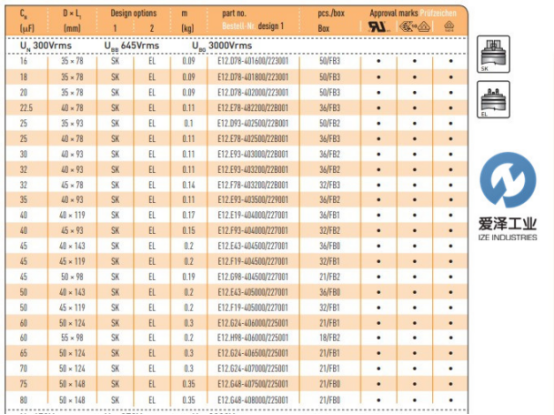Screen dimensions: 554x415
Task: Select part number E12.H98-406000/225001
Action: pyautogui.click(x=253, y=338)
